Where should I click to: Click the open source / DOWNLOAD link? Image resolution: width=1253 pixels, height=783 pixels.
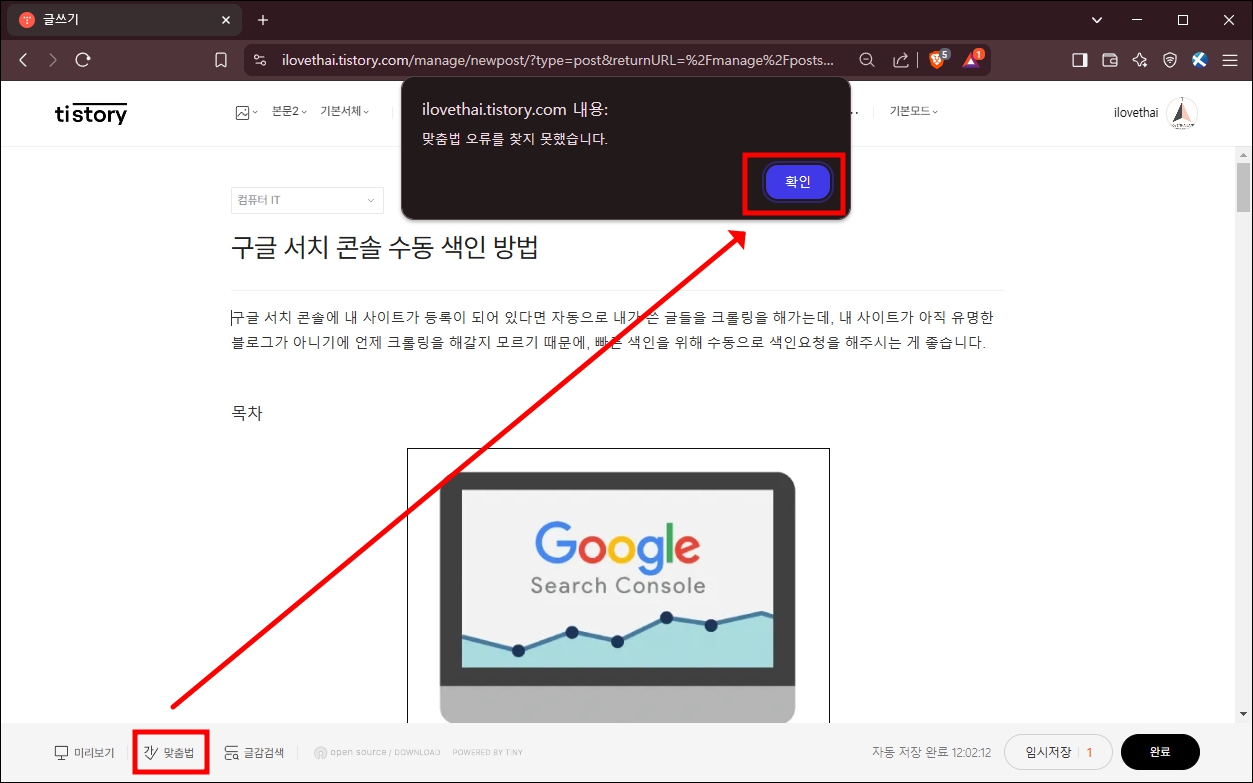377,752
